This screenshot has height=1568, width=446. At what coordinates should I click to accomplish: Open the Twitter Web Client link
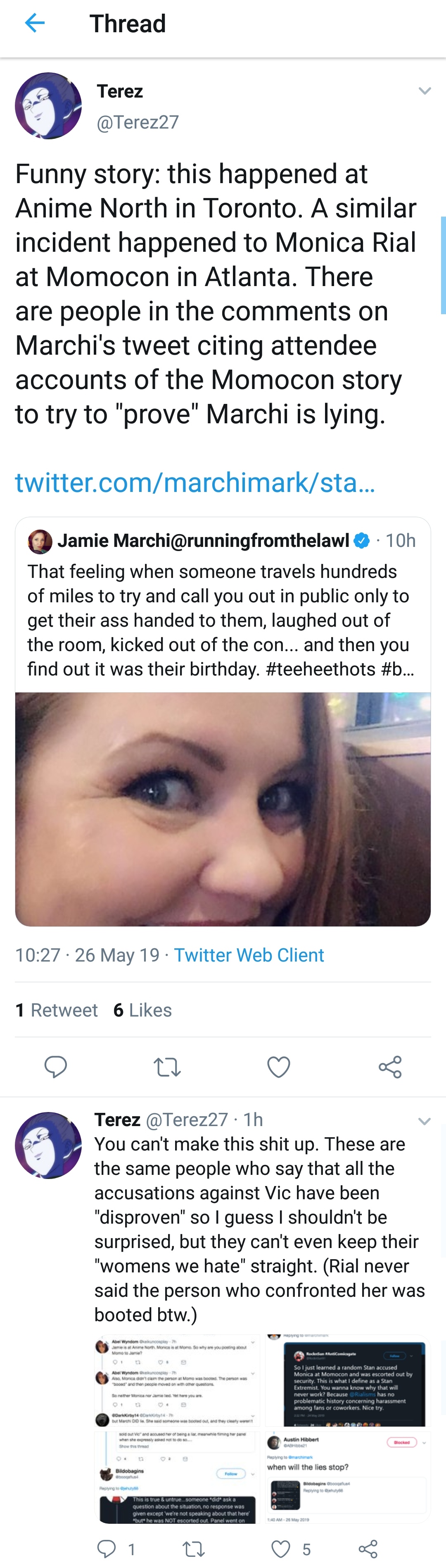point(249,955)
